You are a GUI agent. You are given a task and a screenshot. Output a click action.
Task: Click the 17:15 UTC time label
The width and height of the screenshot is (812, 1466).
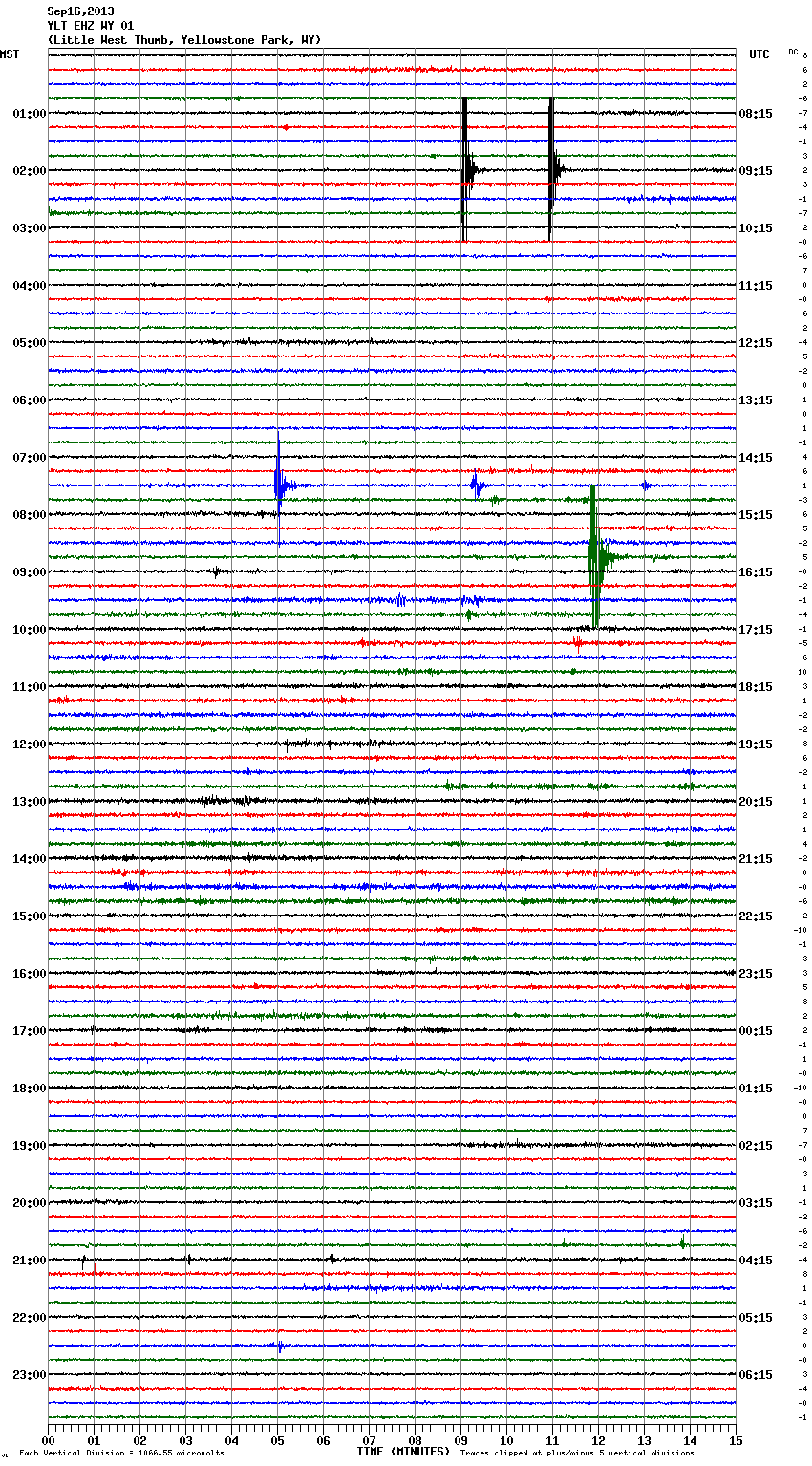click(x=756, y=630)
